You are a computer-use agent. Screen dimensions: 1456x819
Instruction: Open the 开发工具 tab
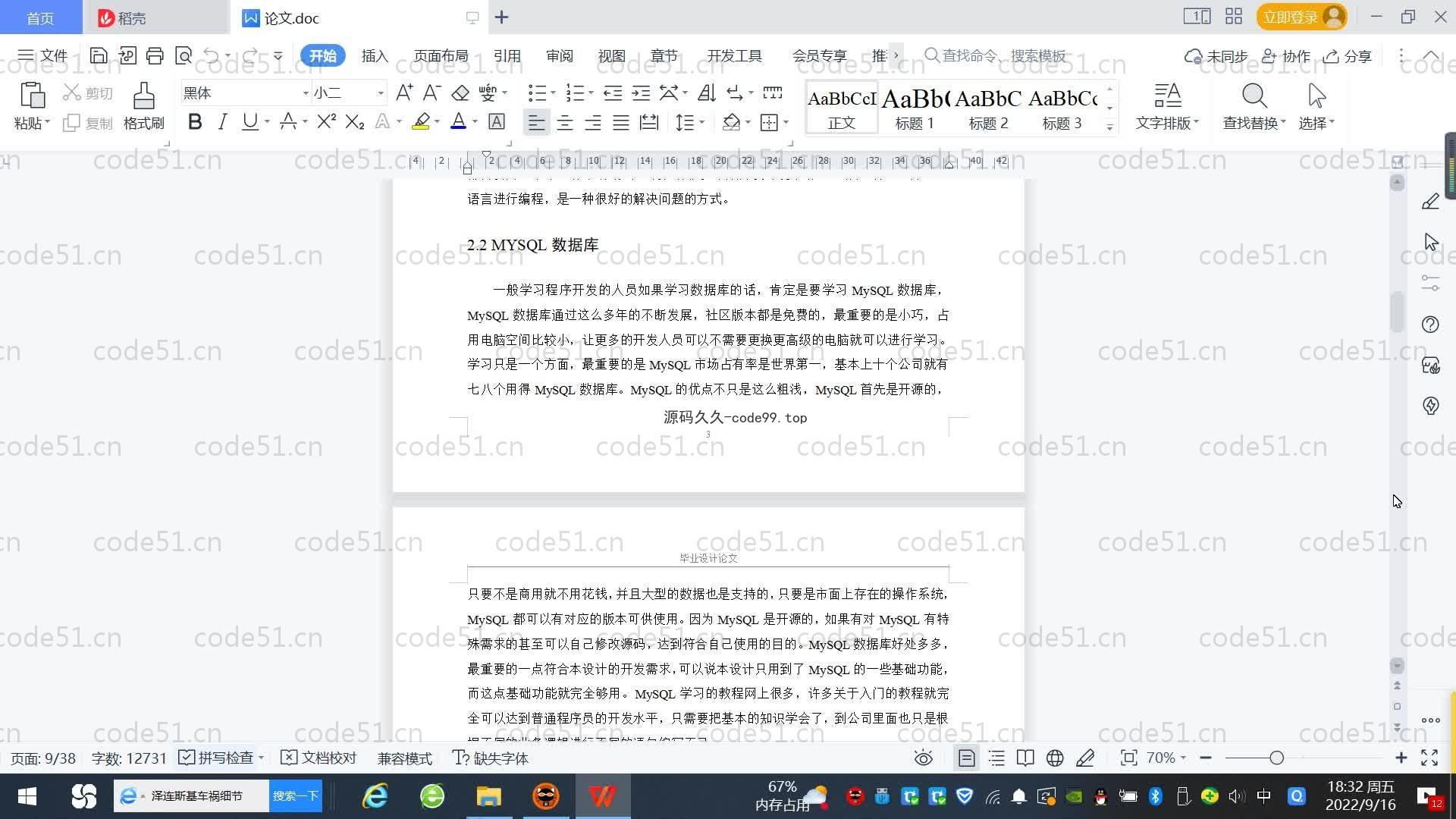click(734, 55)
